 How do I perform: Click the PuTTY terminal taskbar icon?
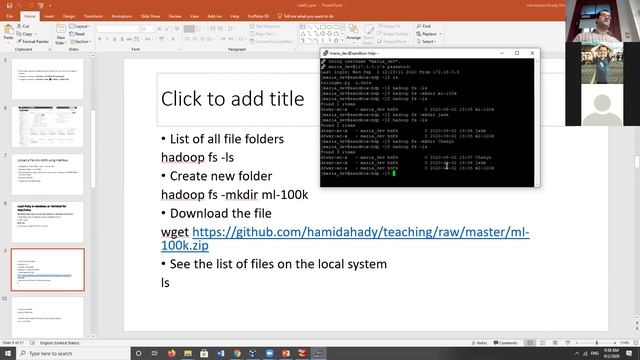click(318, 353)
